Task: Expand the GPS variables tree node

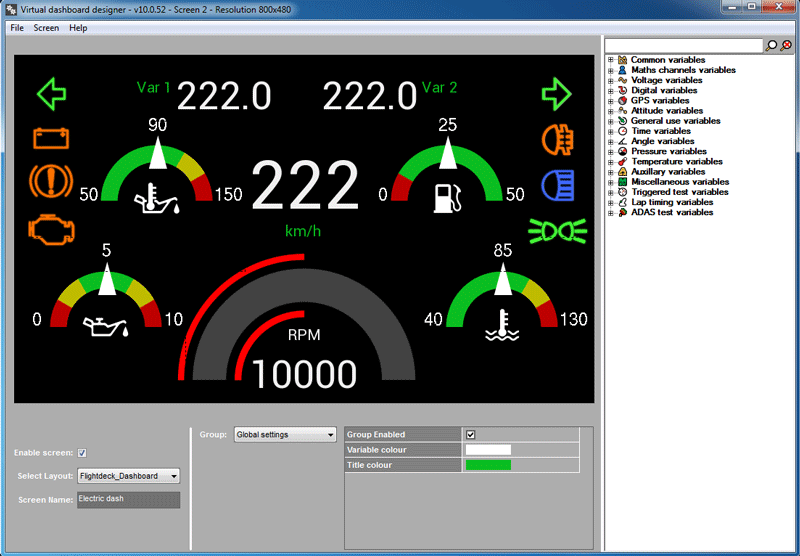Action: (611, 101)
